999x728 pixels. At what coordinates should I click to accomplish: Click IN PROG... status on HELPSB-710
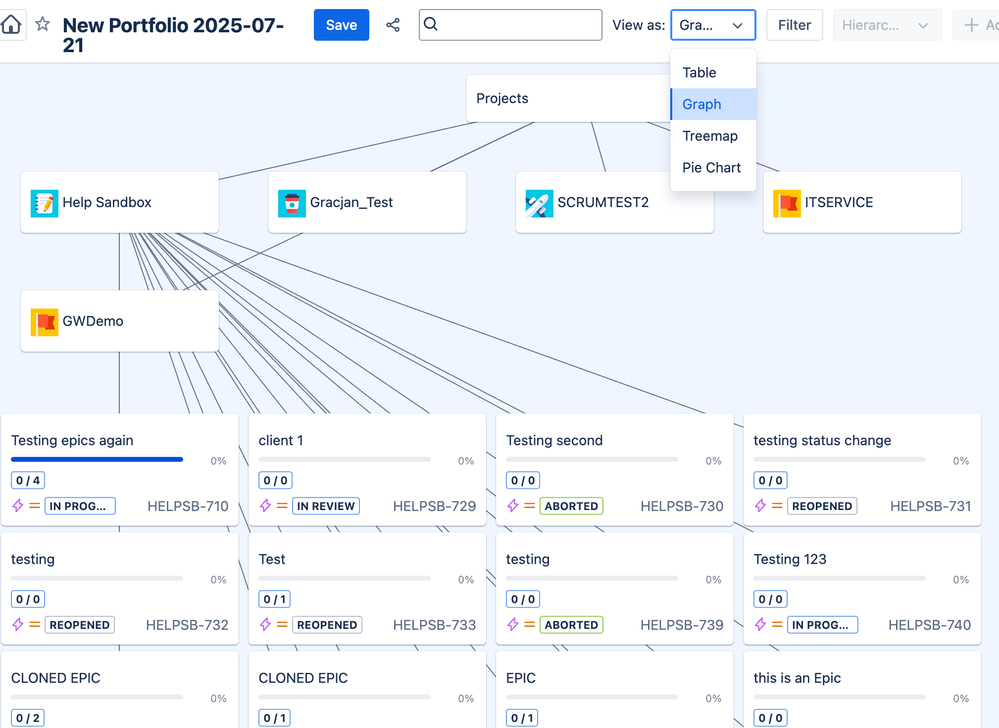pyautogui.click(x=80, y=506)
